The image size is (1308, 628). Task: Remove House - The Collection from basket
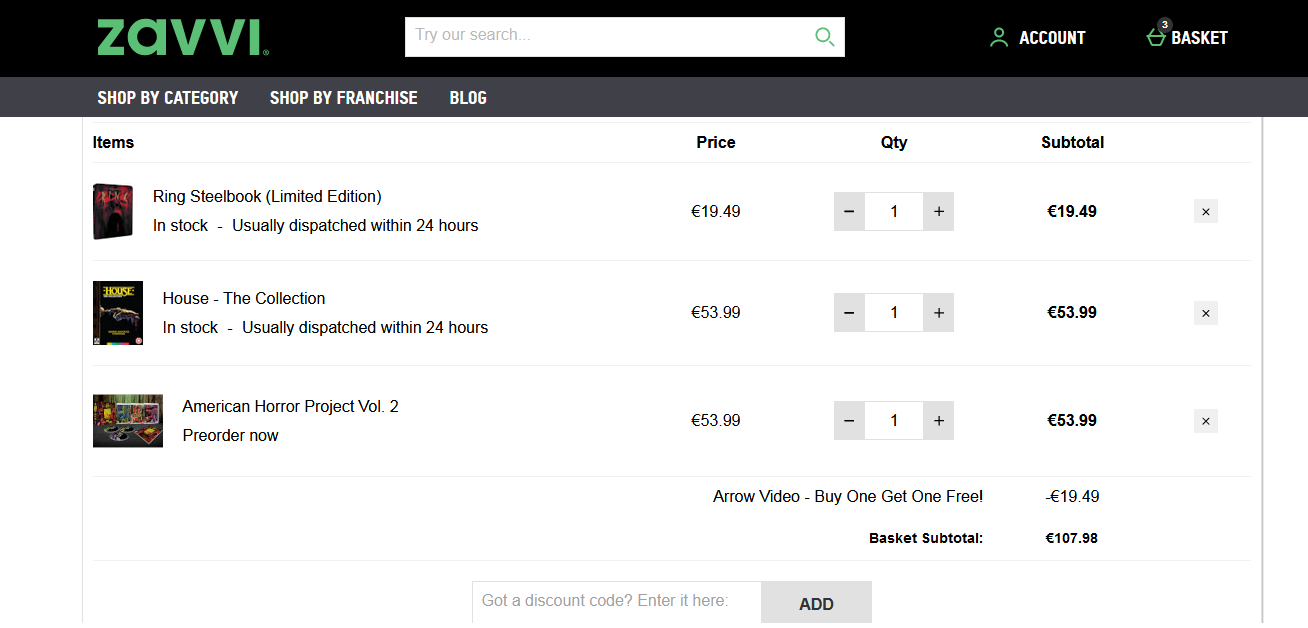coord(1205,313)
